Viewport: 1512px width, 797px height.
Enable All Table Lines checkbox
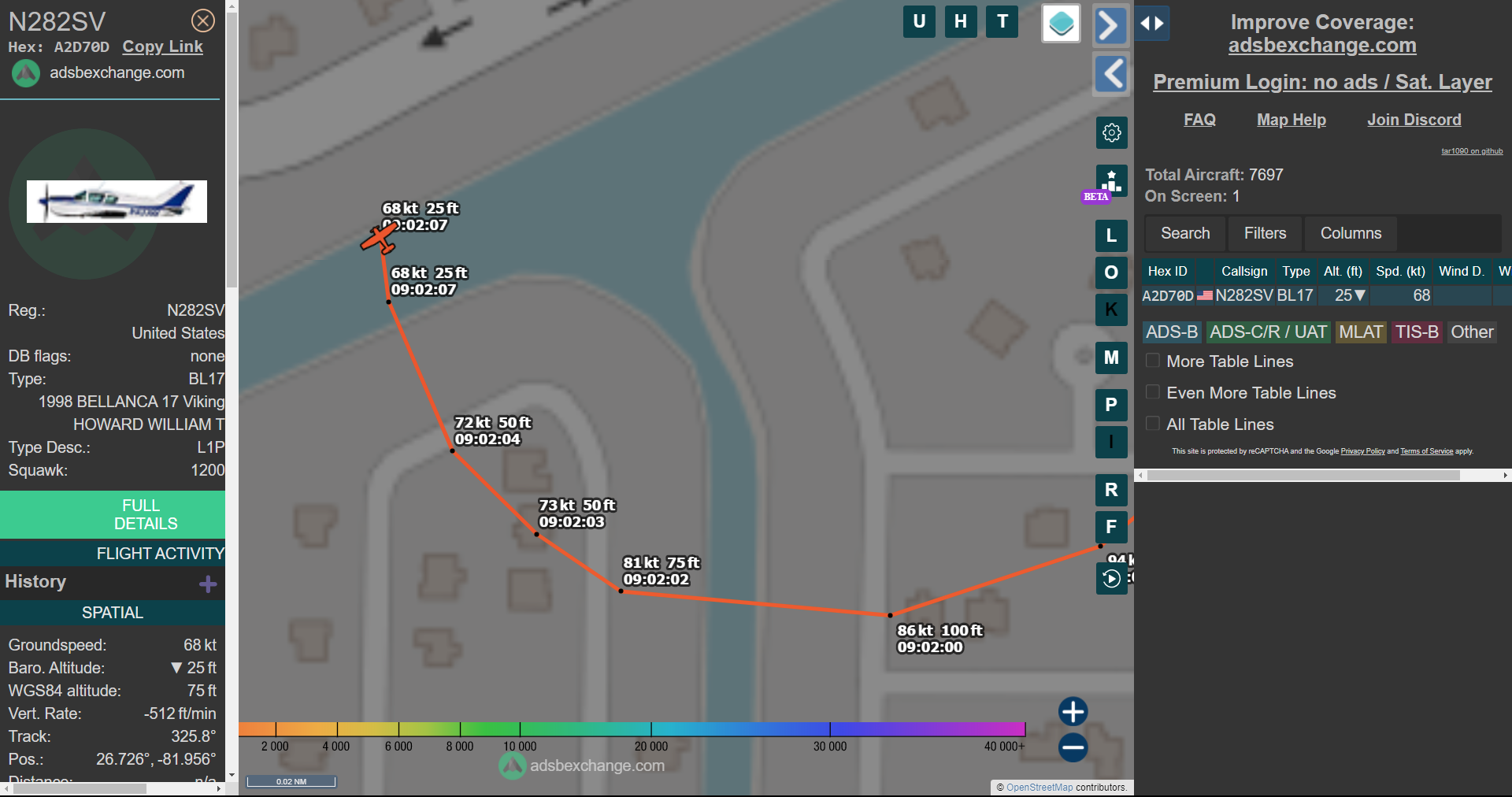click(x=1153, y=424)
